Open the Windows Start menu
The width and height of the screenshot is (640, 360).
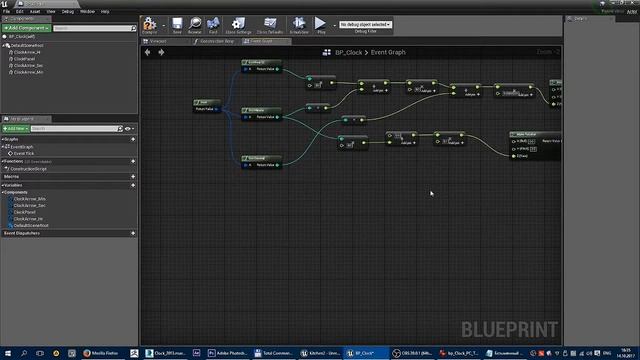click(7, 353)
